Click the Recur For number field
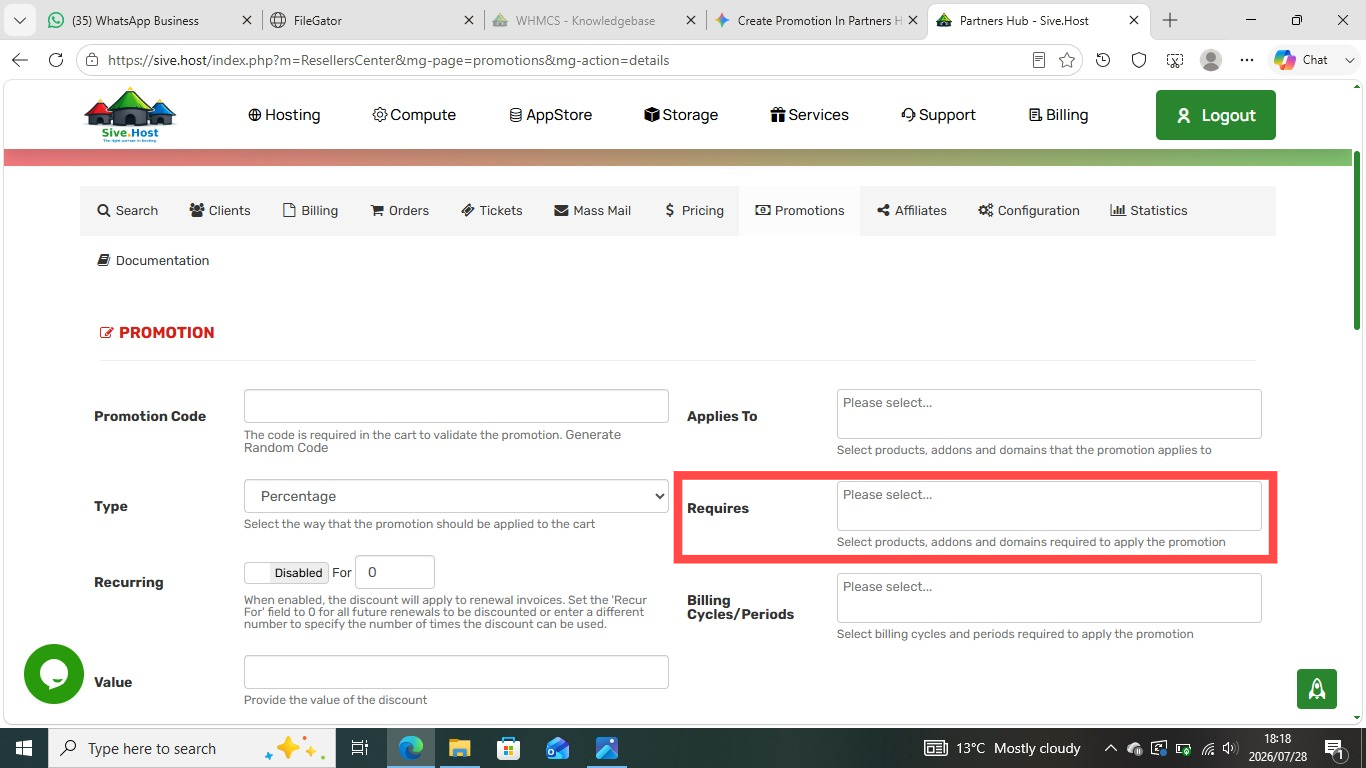1366x768 pixels. [395, 572]
